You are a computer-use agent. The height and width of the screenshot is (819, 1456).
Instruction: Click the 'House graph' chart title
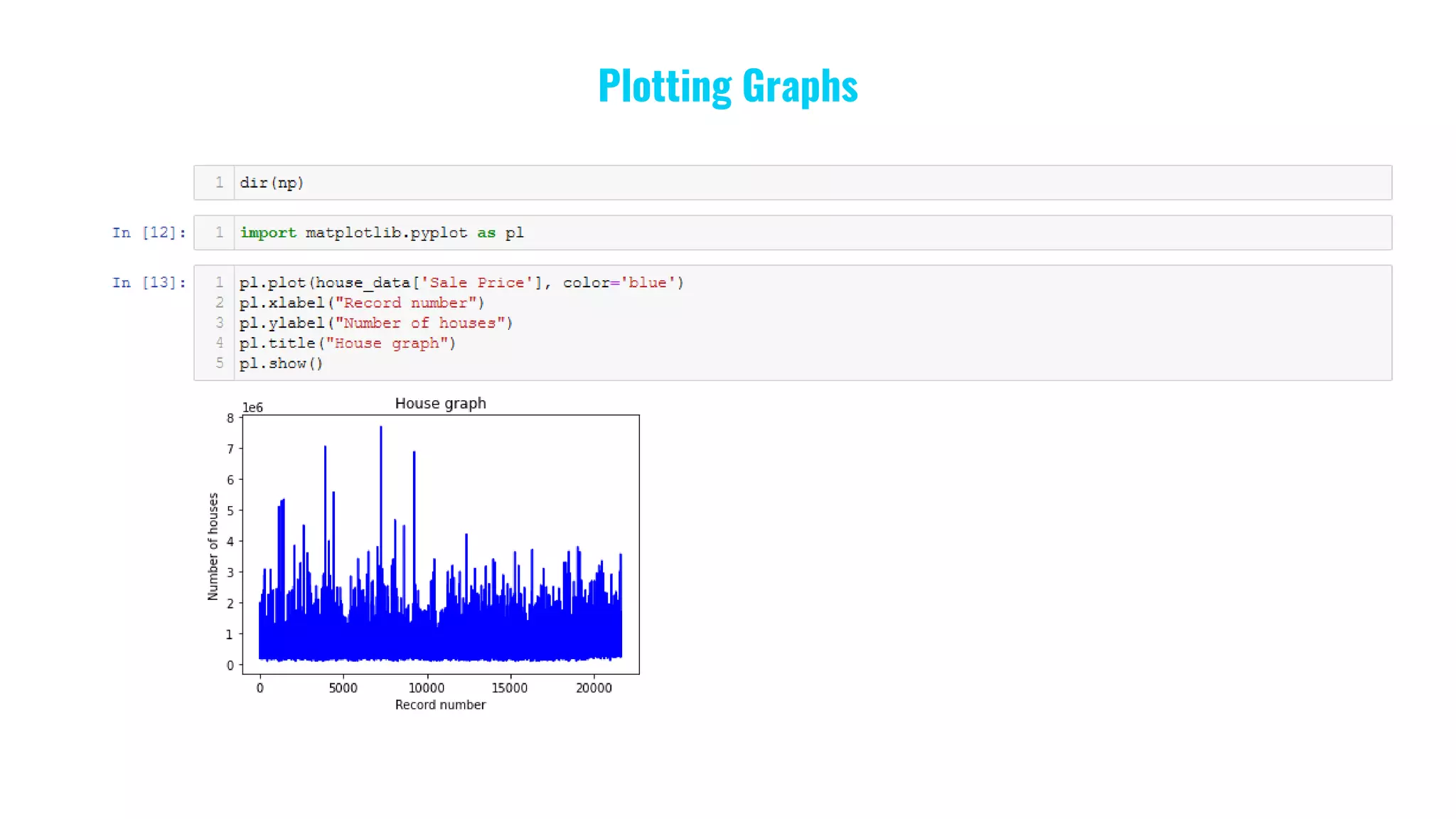pyautogui.click(x=440, y=403)
